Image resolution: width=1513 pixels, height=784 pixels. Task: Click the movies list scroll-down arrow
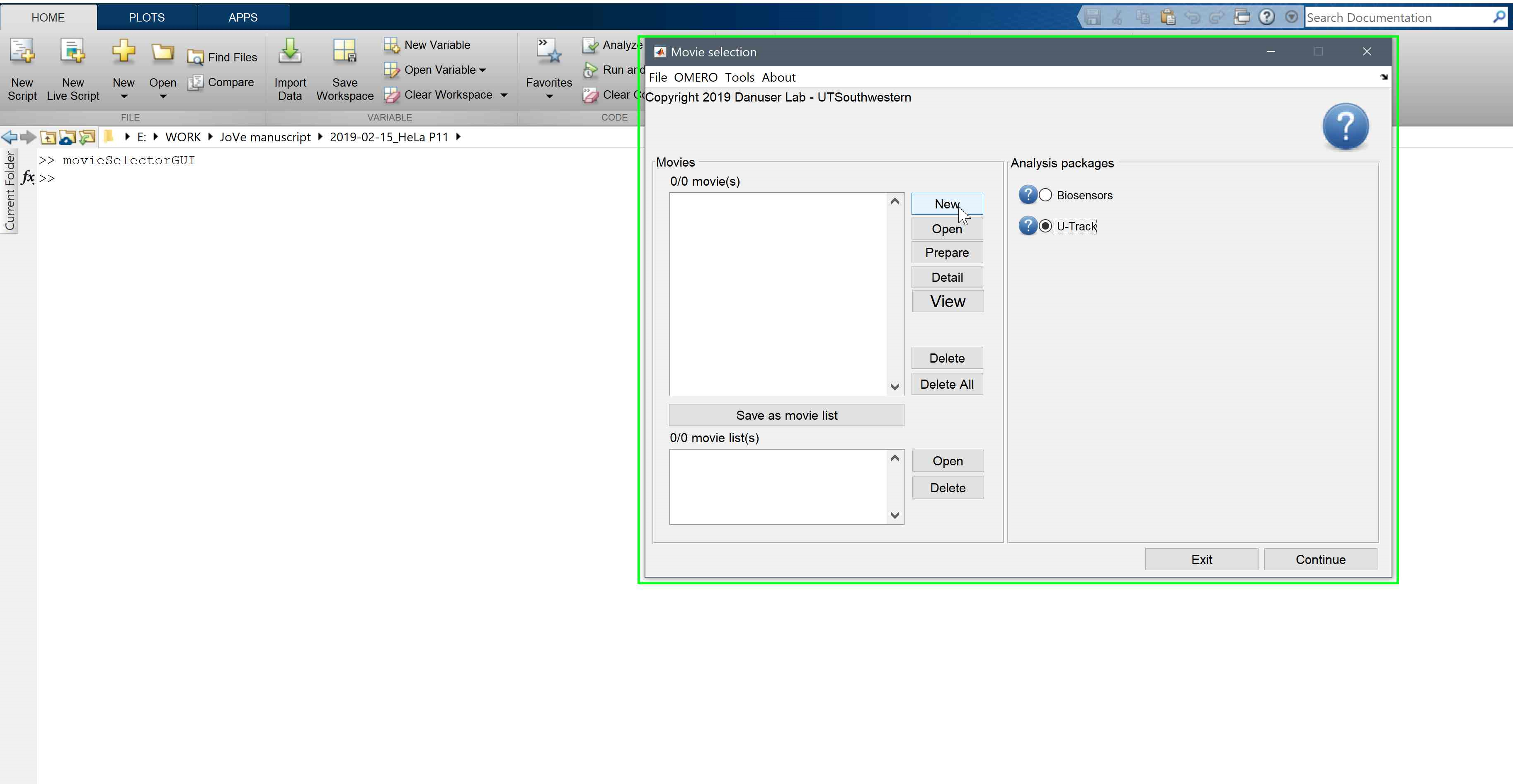point(895,387)
